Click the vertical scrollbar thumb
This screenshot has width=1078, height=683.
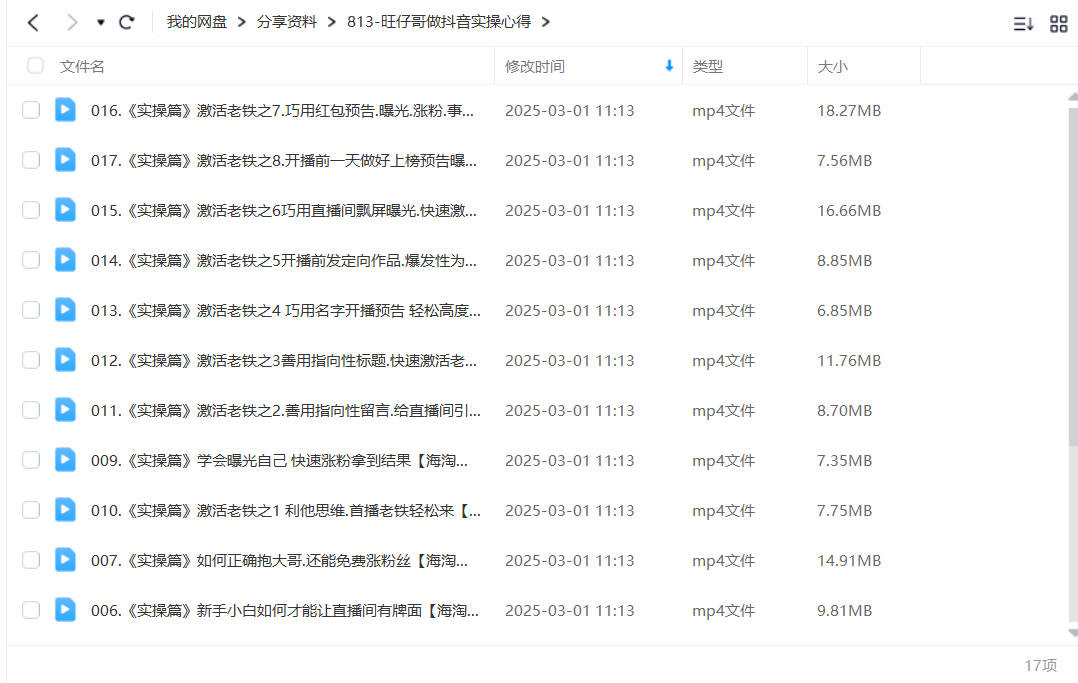pos(1073,277)
